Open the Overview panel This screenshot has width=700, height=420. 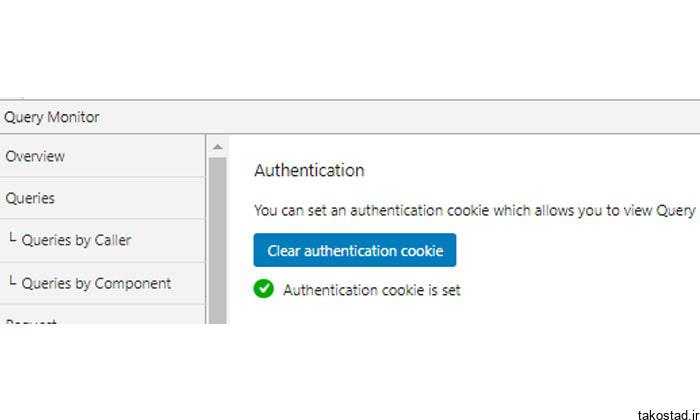pos(102,156)
